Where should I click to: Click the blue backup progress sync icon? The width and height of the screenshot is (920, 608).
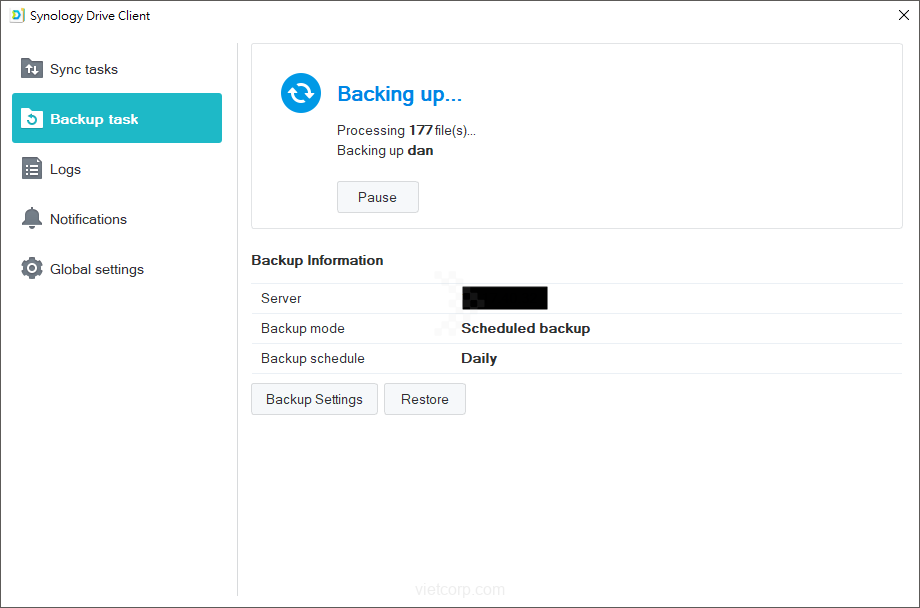click(x=301, y=93)
